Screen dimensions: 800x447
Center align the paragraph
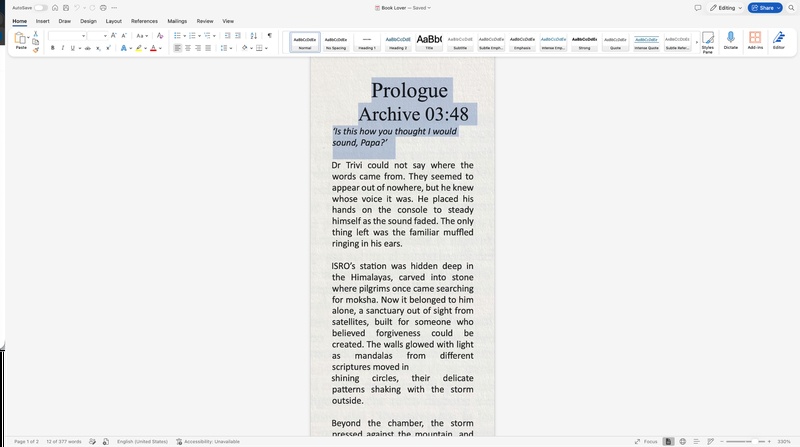[x=188, y=48]
